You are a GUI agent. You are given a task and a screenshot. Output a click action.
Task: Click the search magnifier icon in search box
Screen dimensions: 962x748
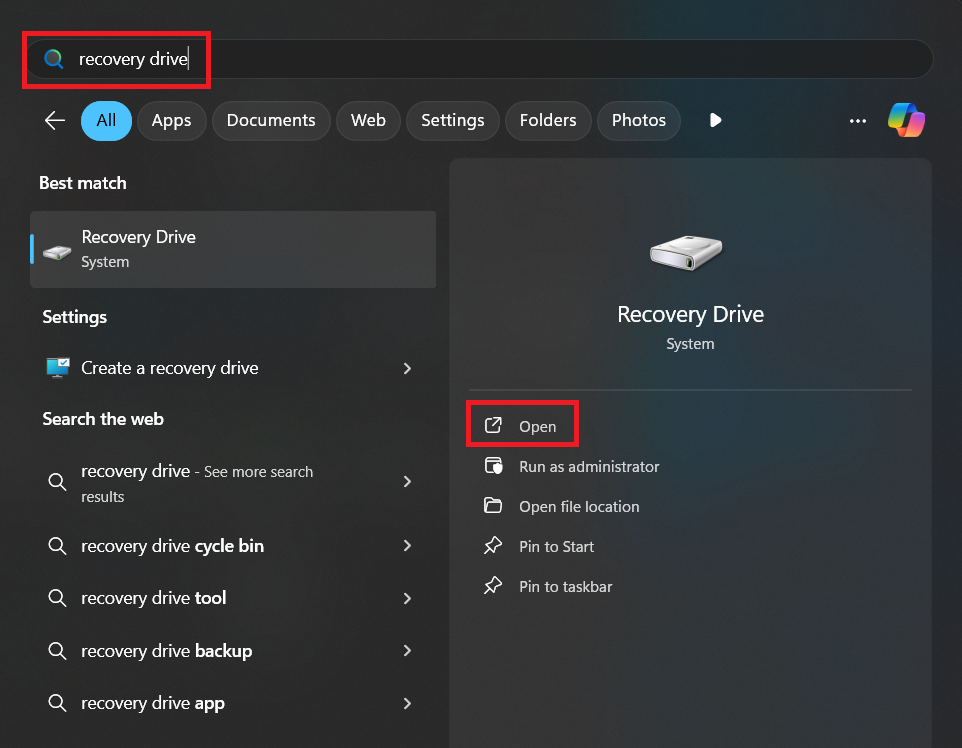tap(54, 59)
